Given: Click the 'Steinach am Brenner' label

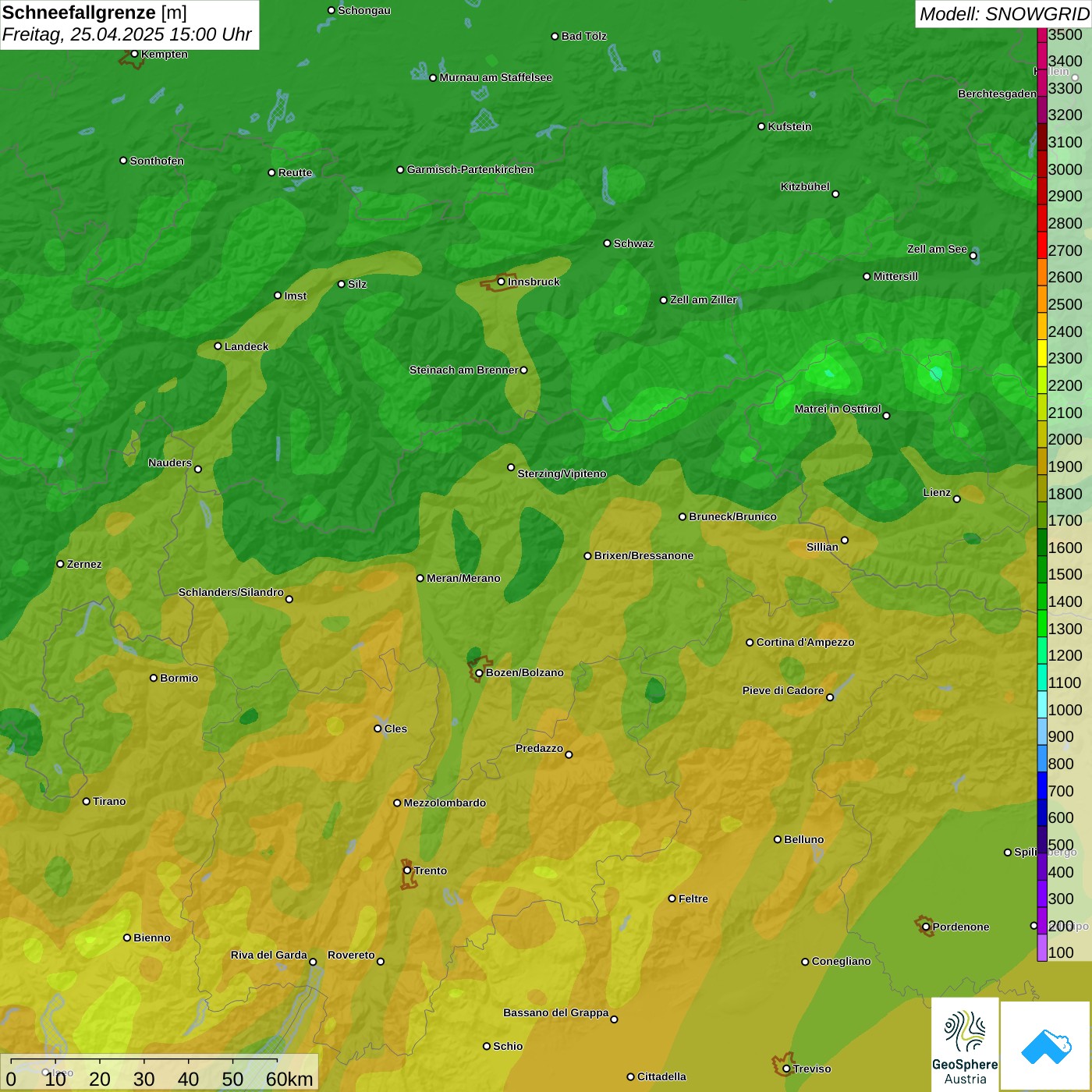Looking at the screenshot, I should pos(463,370).
